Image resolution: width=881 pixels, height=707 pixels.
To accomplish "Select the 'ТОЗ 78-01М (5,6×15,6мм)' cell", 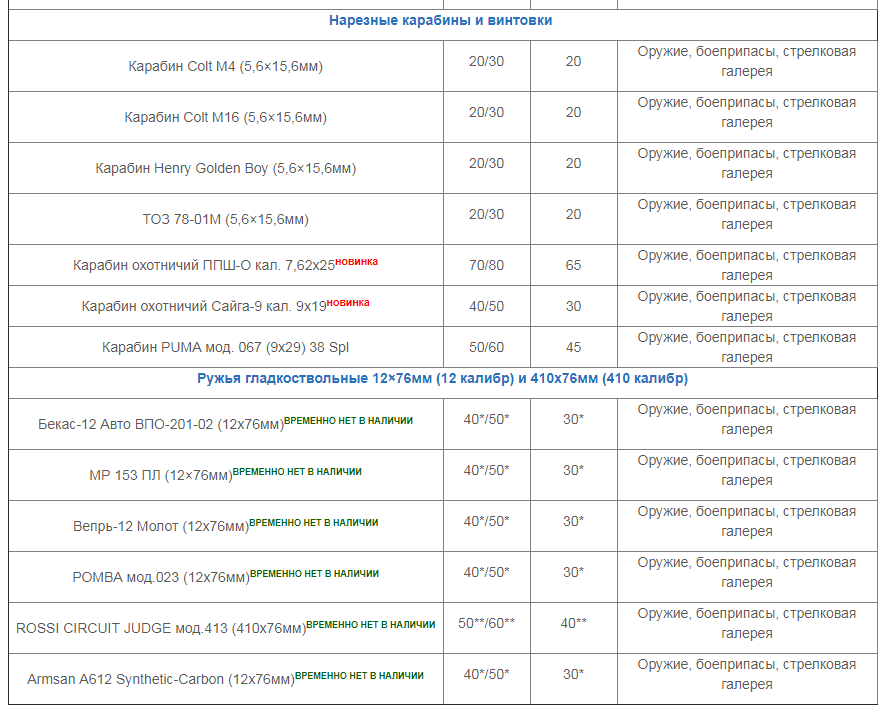I will [x=225, y=219].
